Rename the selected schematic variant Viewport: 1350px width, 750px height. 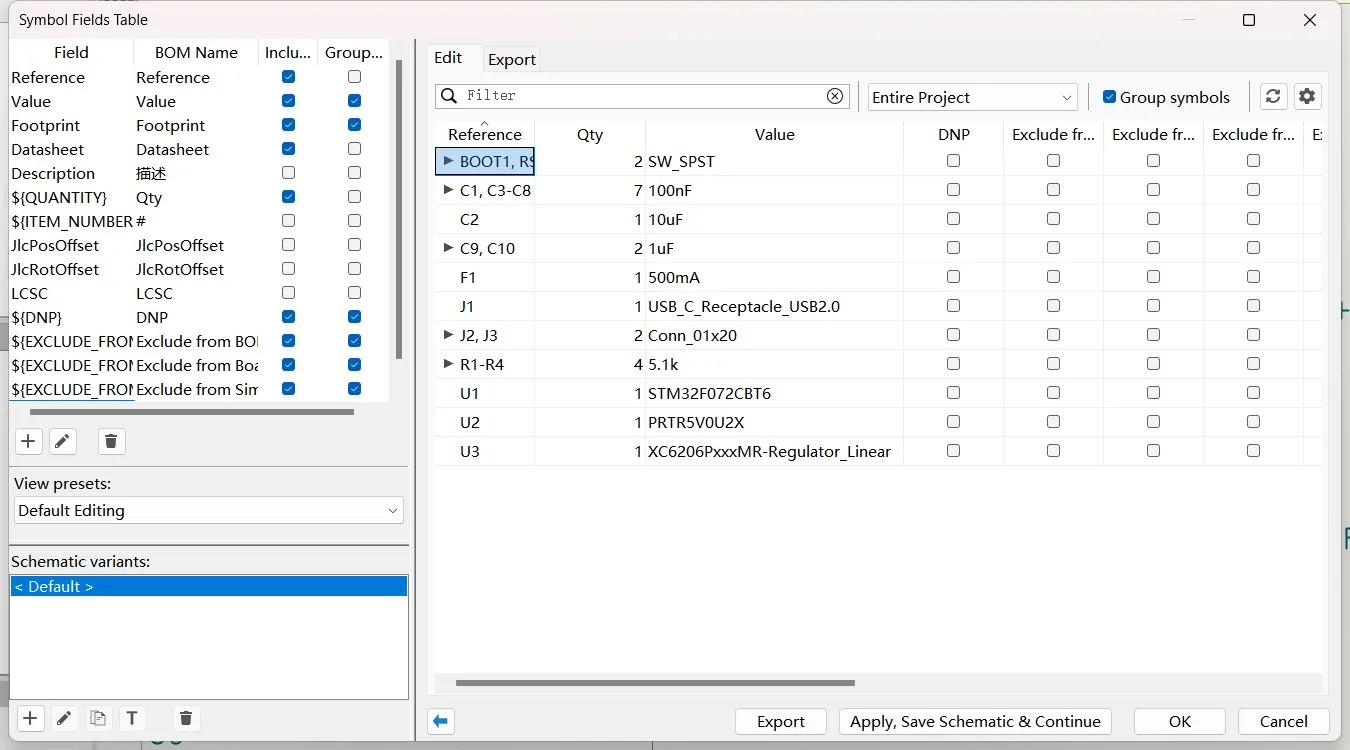(x=64, y=718)
